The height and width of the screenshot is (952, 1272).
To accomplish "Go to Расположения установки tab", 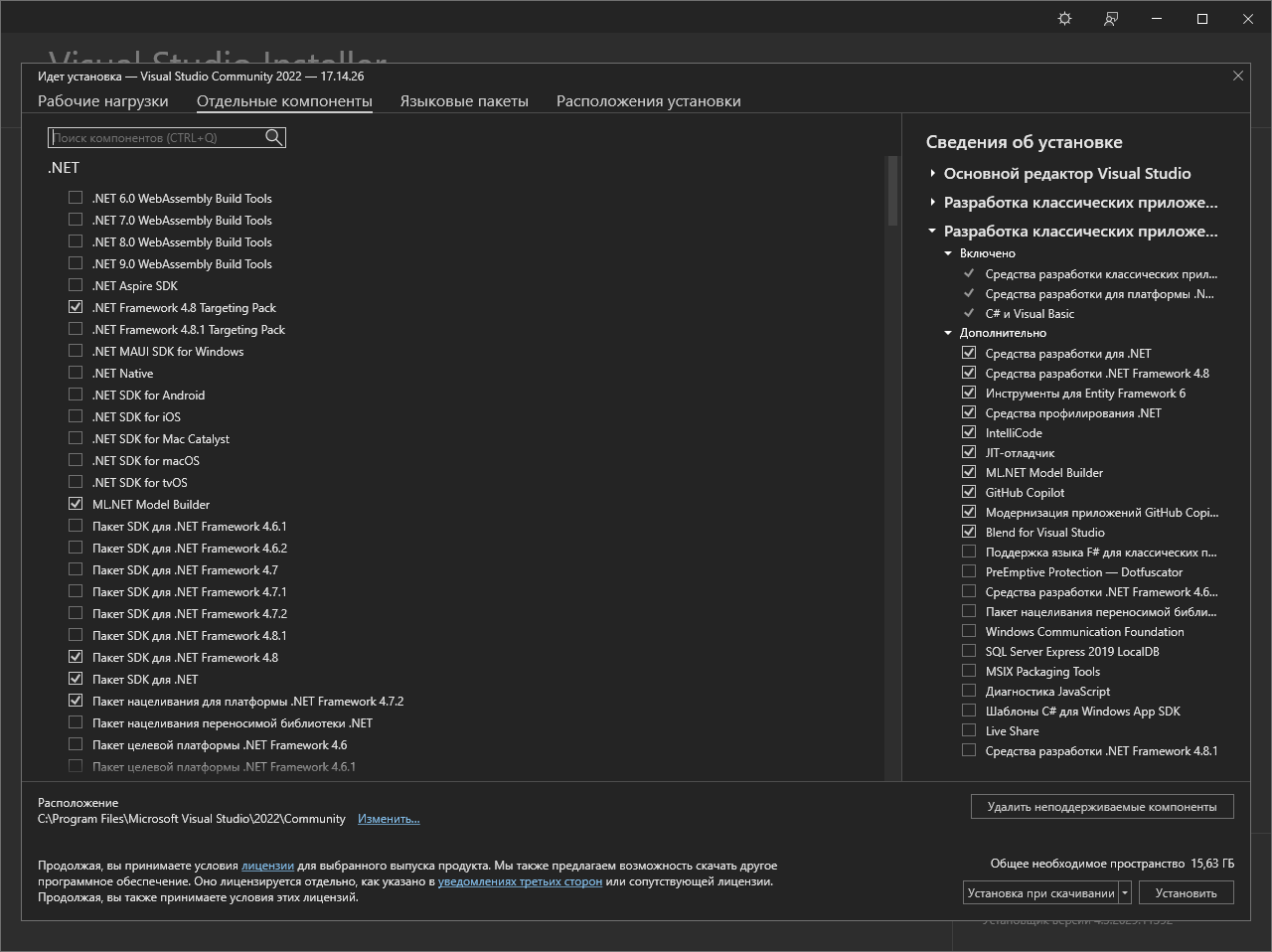I will click(x=648, y=101).
